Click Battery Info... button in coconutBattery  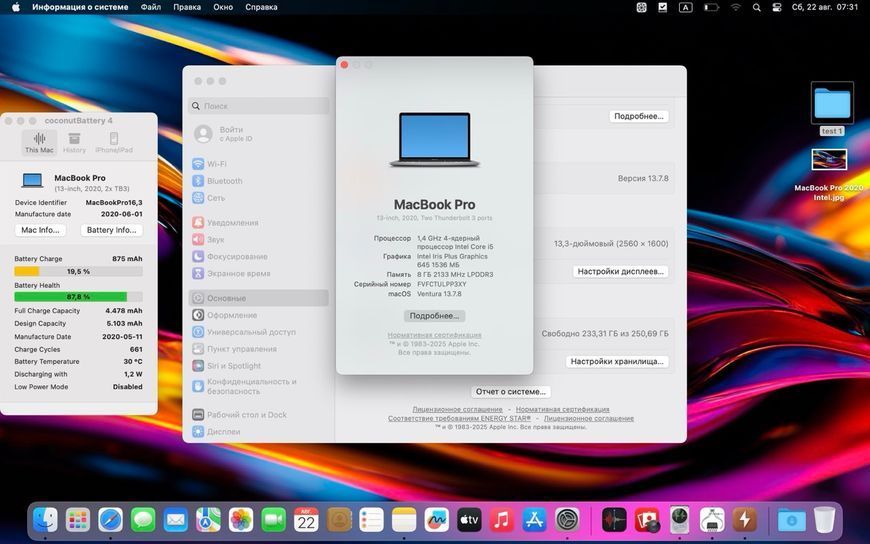tap(112, 230)
